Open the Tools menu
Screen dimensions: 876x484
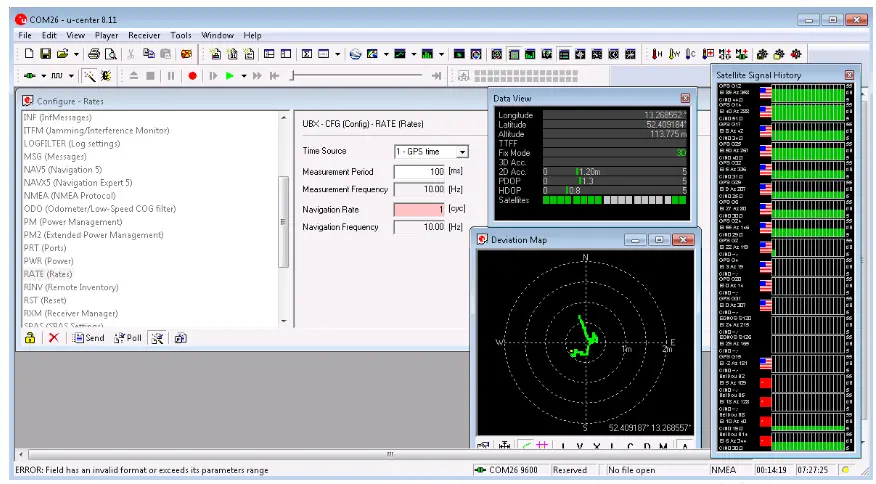(x=180, y=35)
